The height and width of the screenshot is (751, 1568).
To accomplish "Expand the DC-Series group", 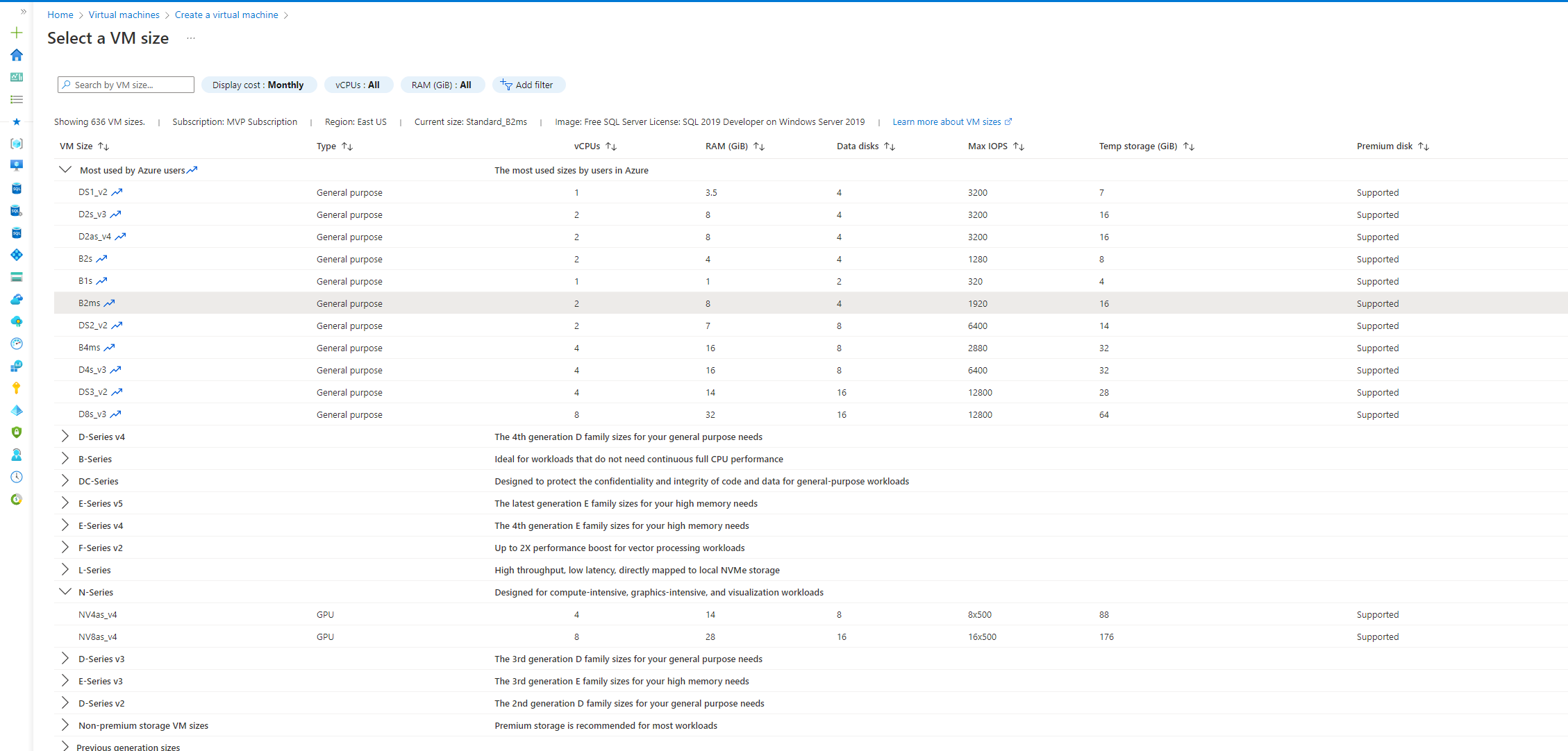I will click(x=65, y=481).
